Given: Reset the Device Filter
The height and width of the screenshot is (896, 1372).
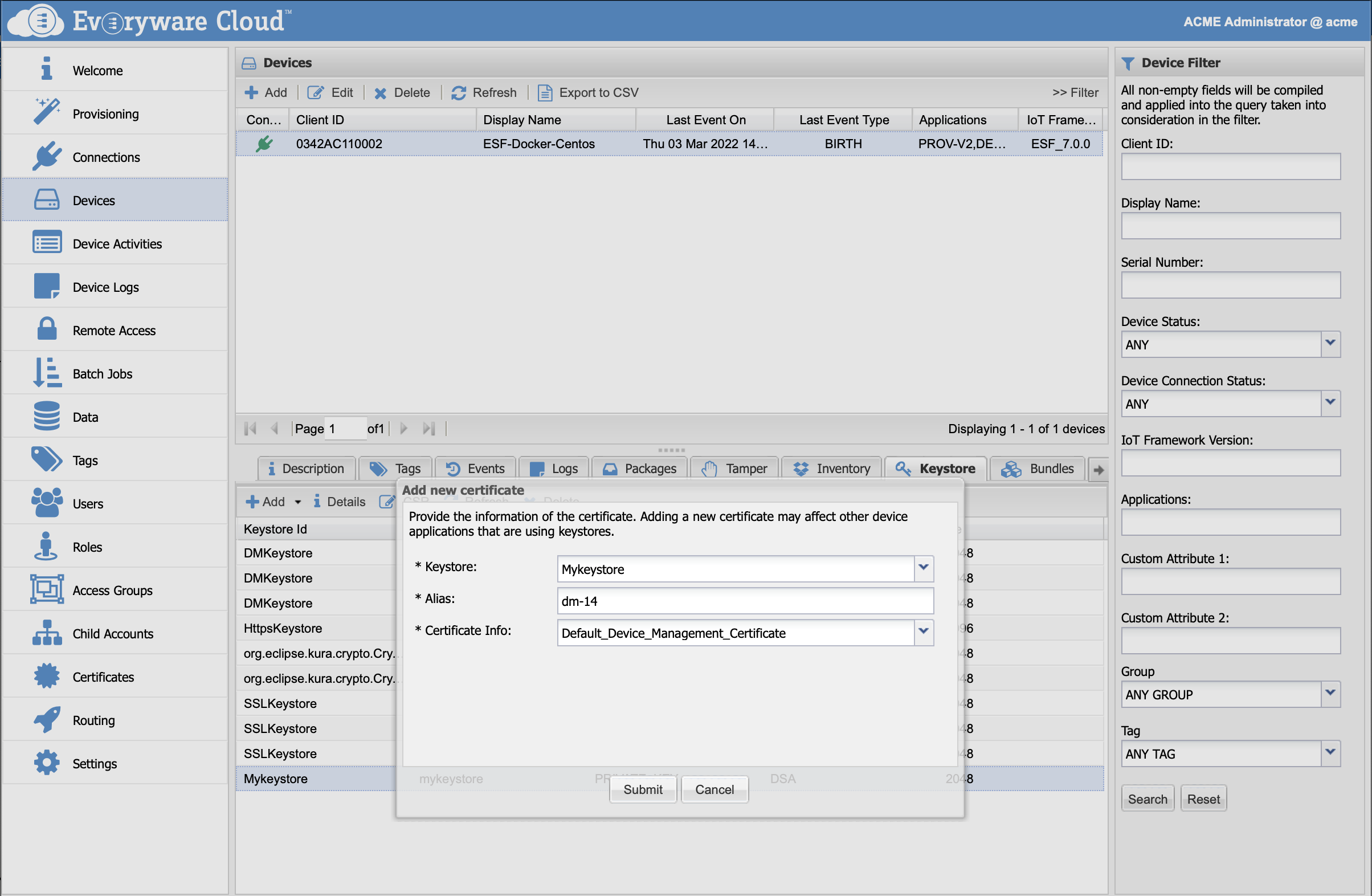Looking at the screenshot, I should click(1203, 799).
